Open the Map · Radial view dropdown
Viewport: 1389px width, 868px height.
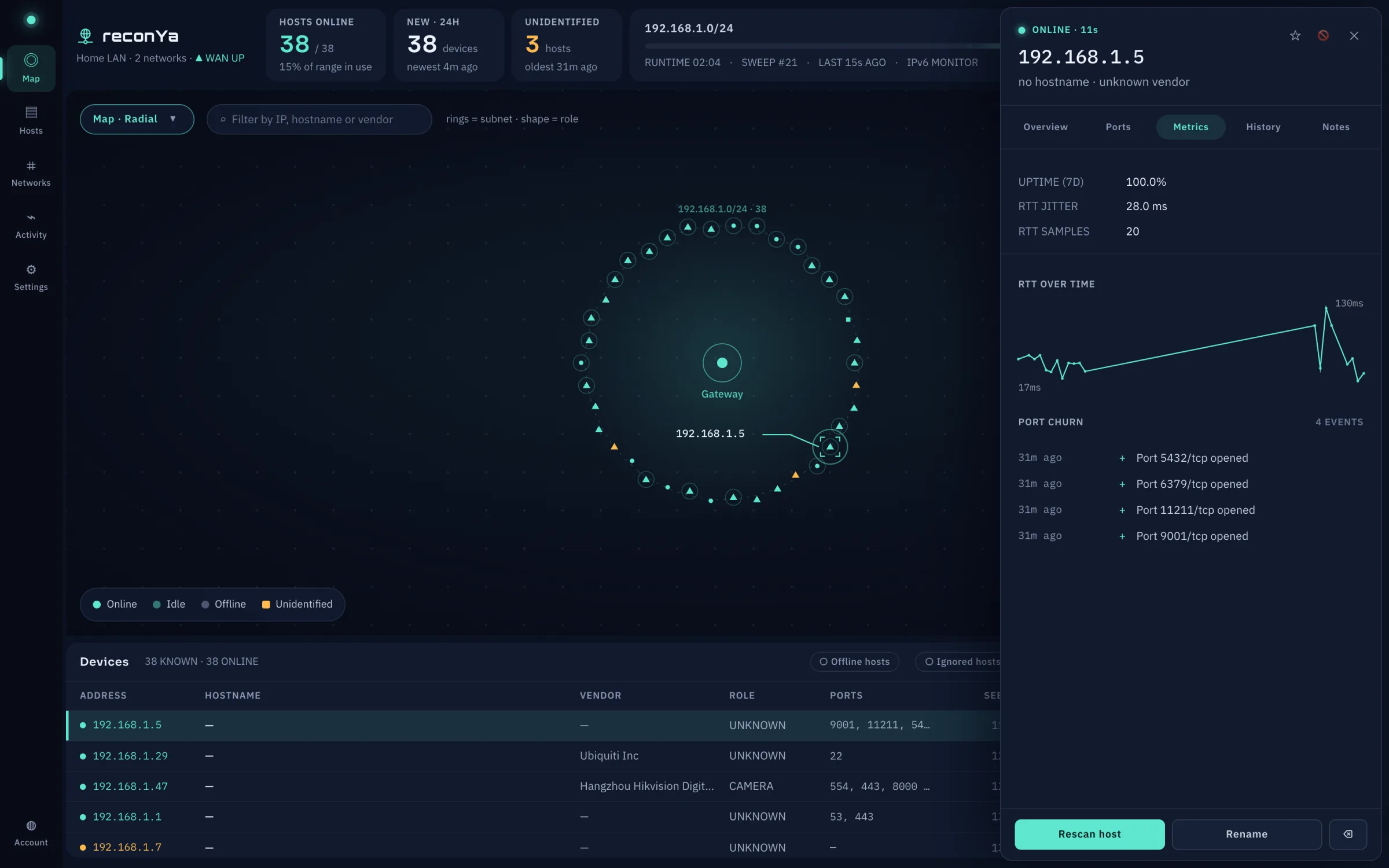[137, 119]
